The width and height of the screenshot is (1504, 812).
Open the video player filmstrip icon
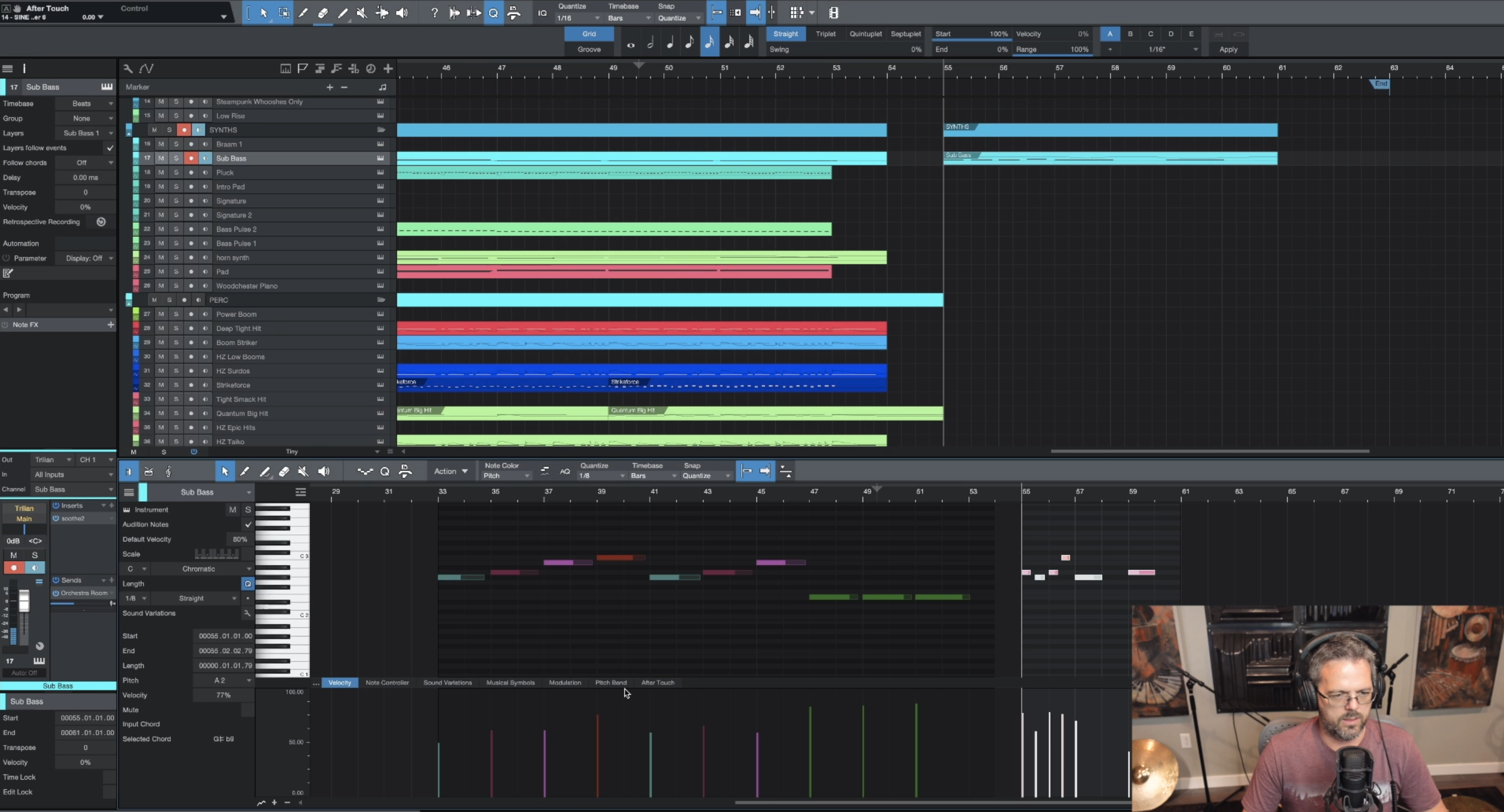click(833, 13)
